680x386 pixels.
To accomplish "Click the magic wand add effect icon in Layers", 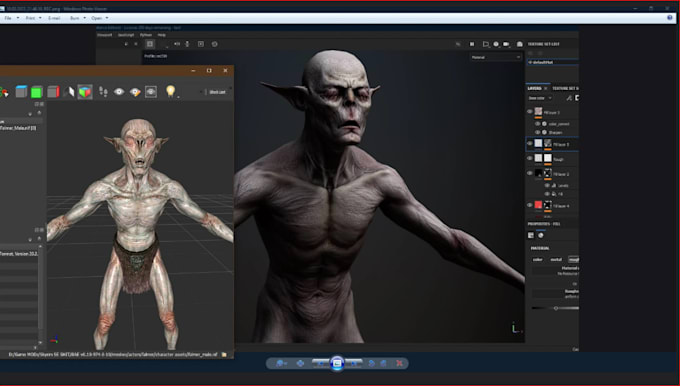I will pos(569,98).
